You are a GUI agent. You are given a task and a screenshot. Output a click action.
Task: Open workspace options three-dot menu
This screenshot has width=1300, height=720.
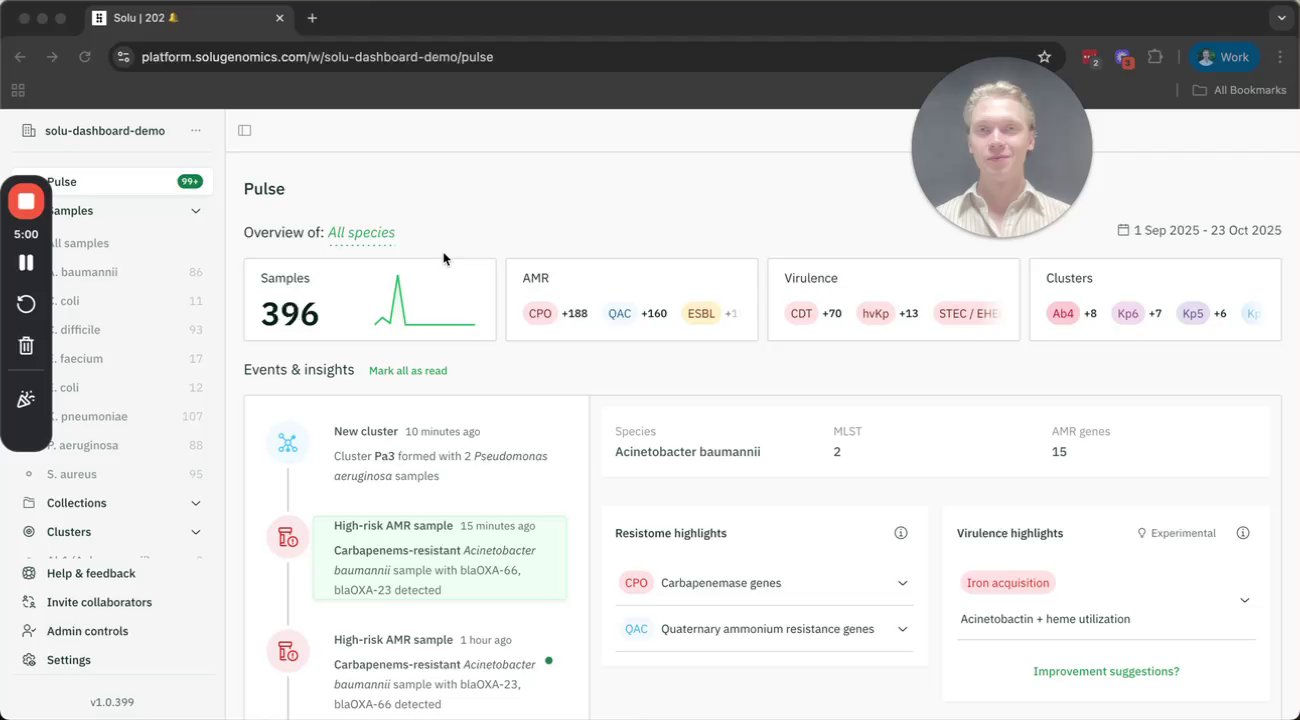coord(196,131)
